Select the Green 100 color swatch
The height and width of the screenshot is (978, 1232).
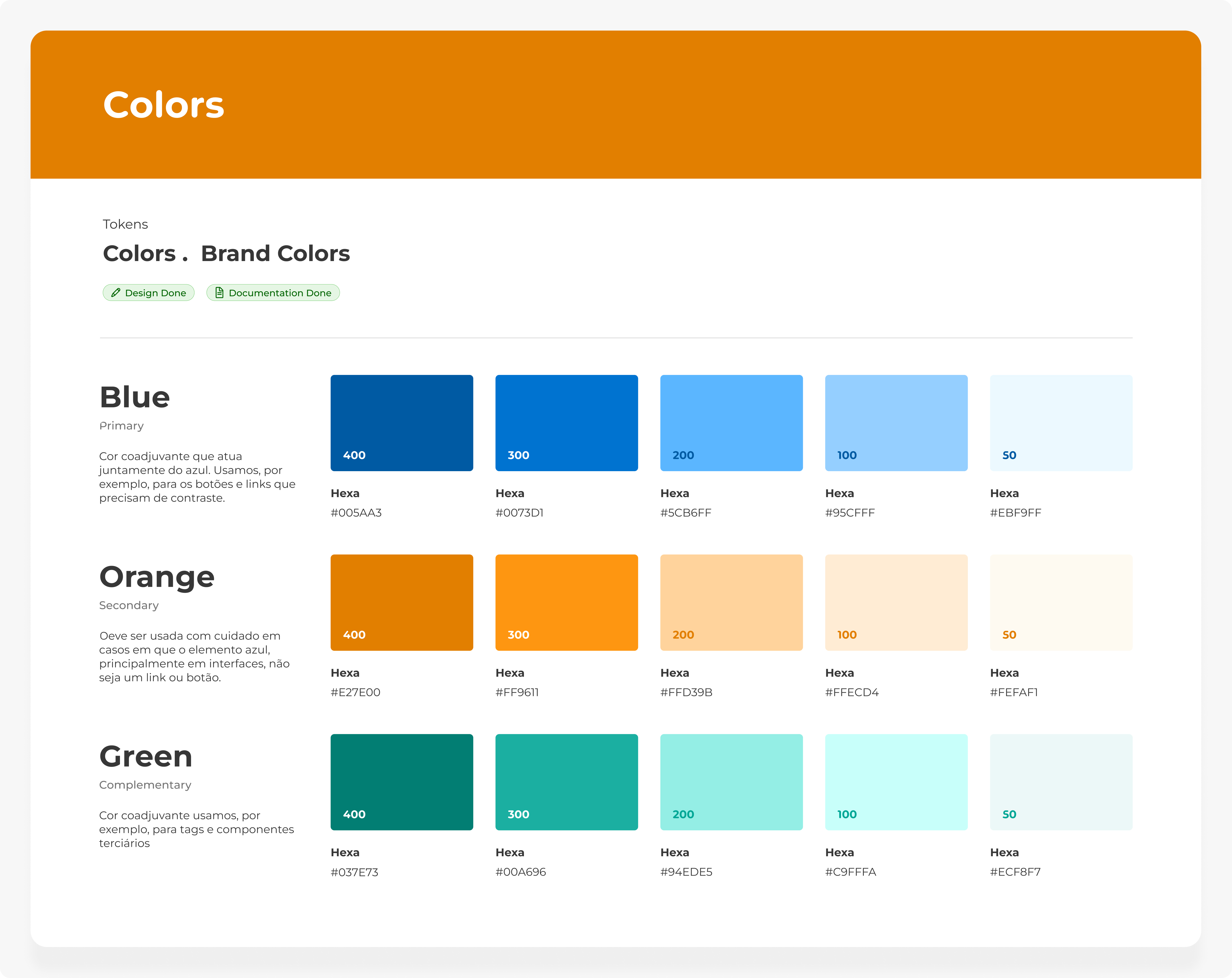[896, 782]
